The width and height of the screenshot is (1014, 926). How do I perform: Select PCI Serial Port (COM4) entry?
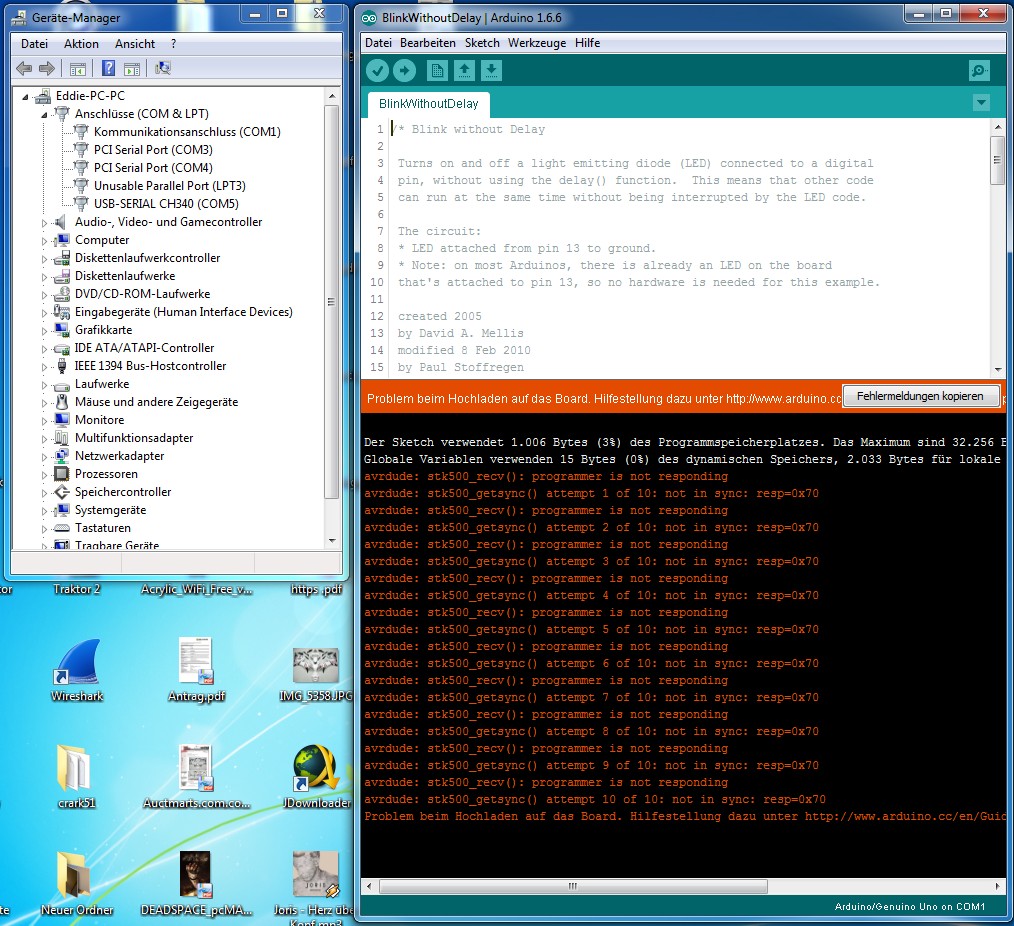pyautogui.click(x=153, y=168)
